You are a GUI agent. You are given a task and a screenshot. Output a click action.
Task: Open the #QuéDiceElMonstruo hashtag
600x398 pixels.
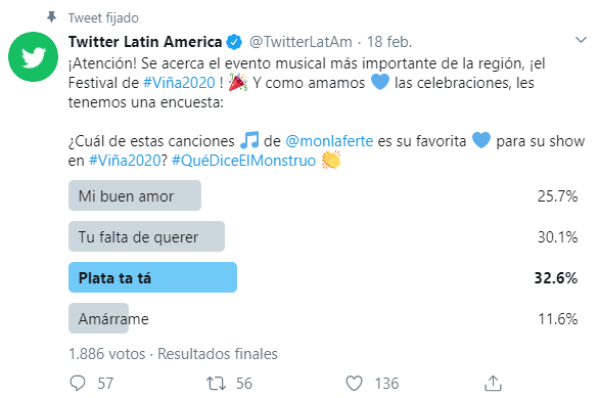coord(244,161)
